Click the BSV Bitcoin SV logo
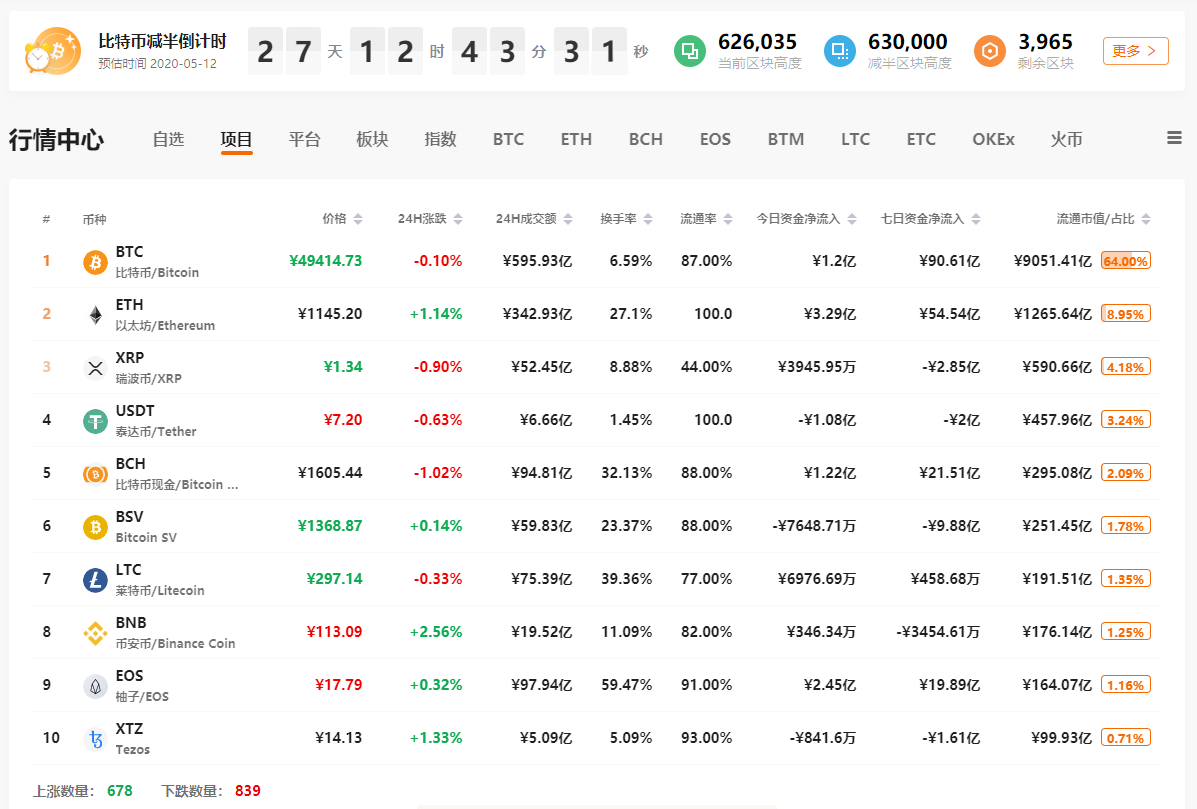 coord(95,527)
